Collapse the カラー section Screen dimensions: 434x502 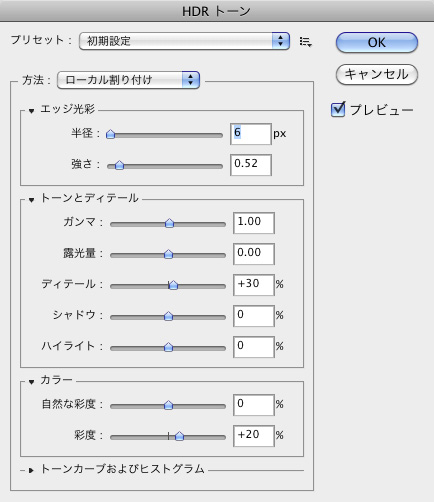31,382
